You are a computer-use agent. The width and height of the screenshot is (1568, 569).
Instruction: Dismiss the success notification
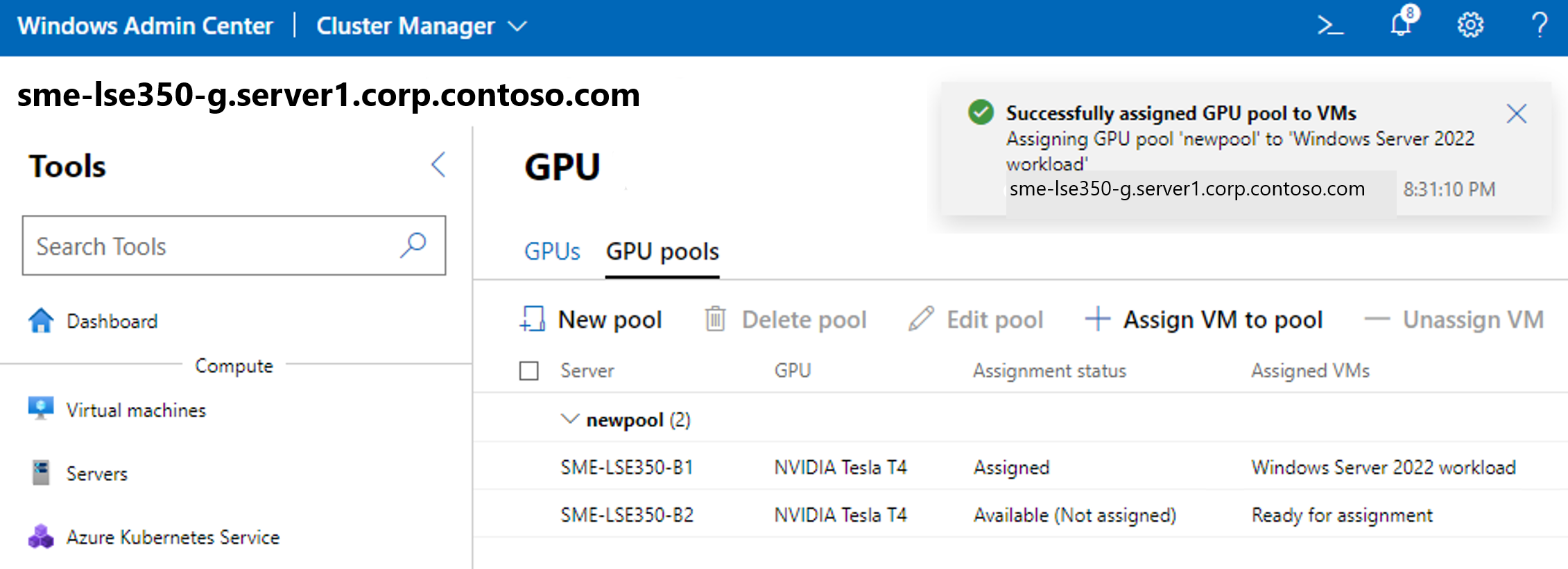click(x=1517, y=114)
